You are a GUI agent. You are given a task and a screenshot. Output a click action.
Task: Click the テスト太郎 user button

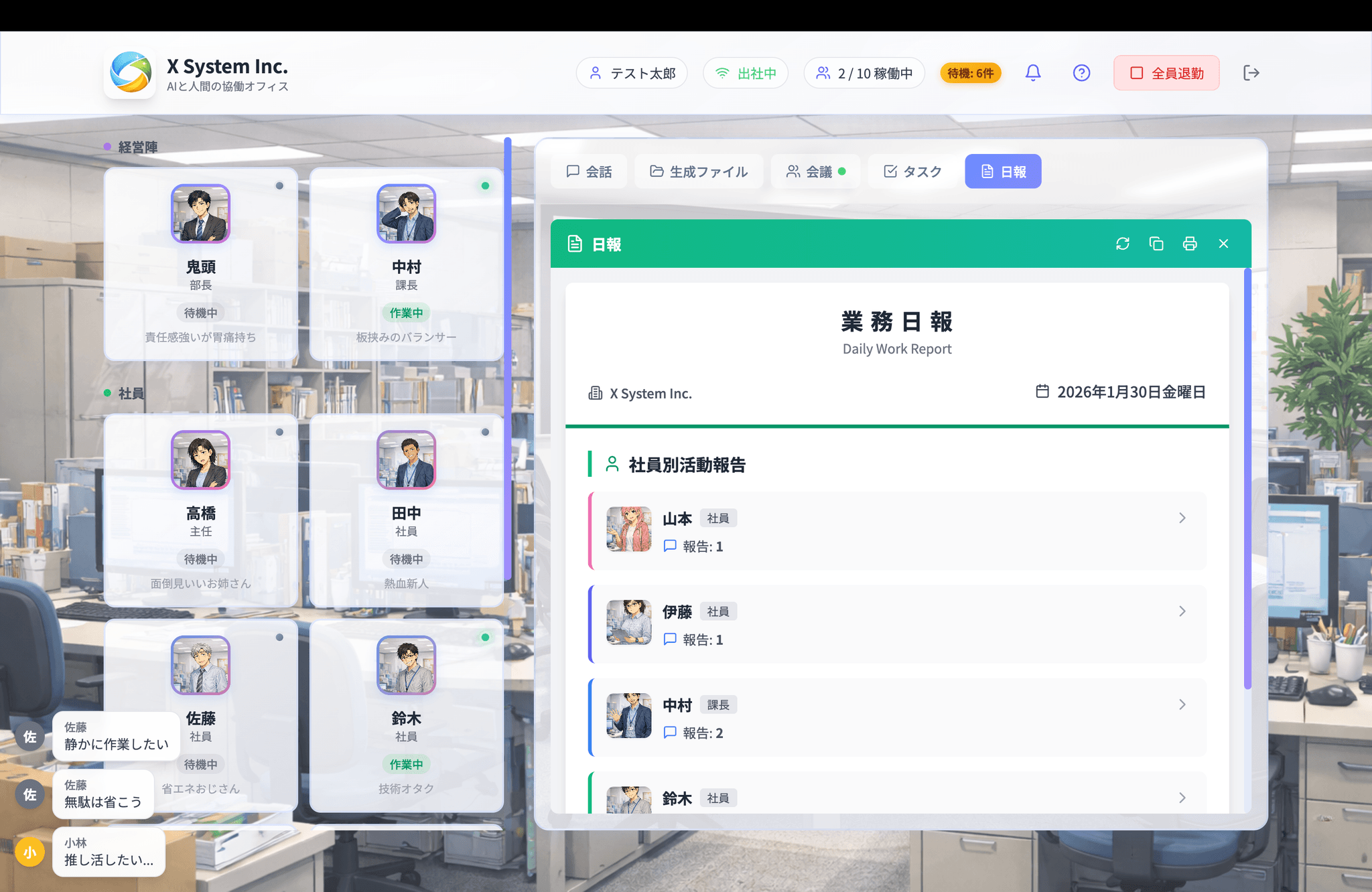632,73
